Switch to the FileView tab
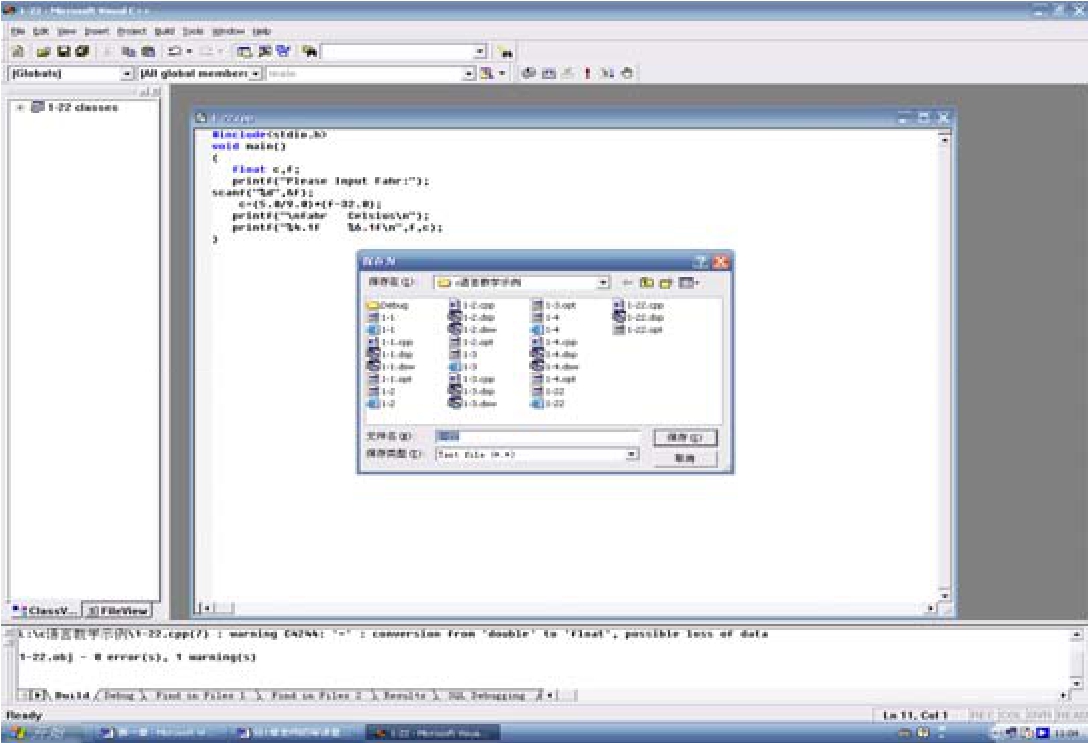Image resolution: width=1088 pixels, height=743 pixels. (117, 610)
